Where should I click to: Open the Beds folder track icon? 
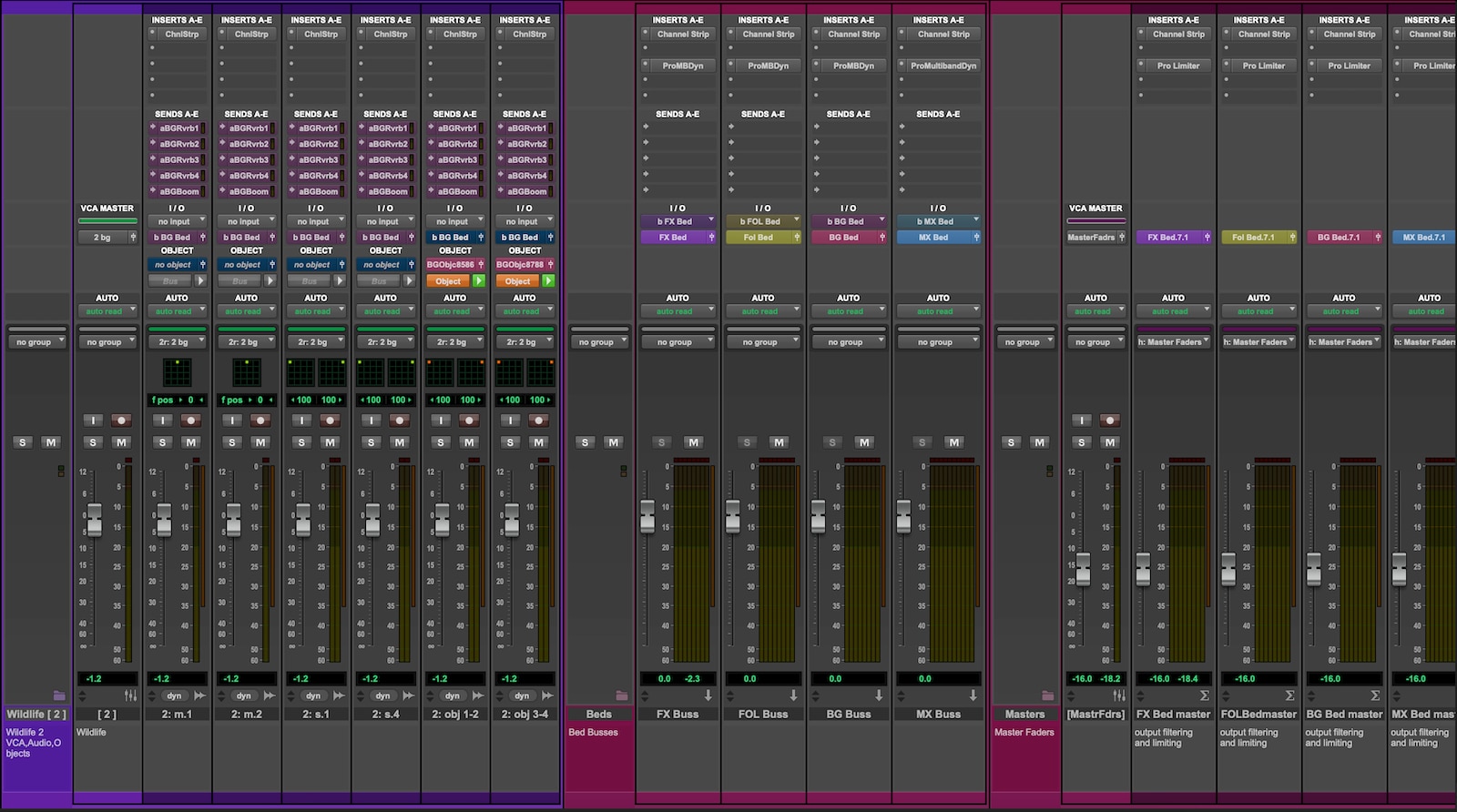(x=622, y=695)
